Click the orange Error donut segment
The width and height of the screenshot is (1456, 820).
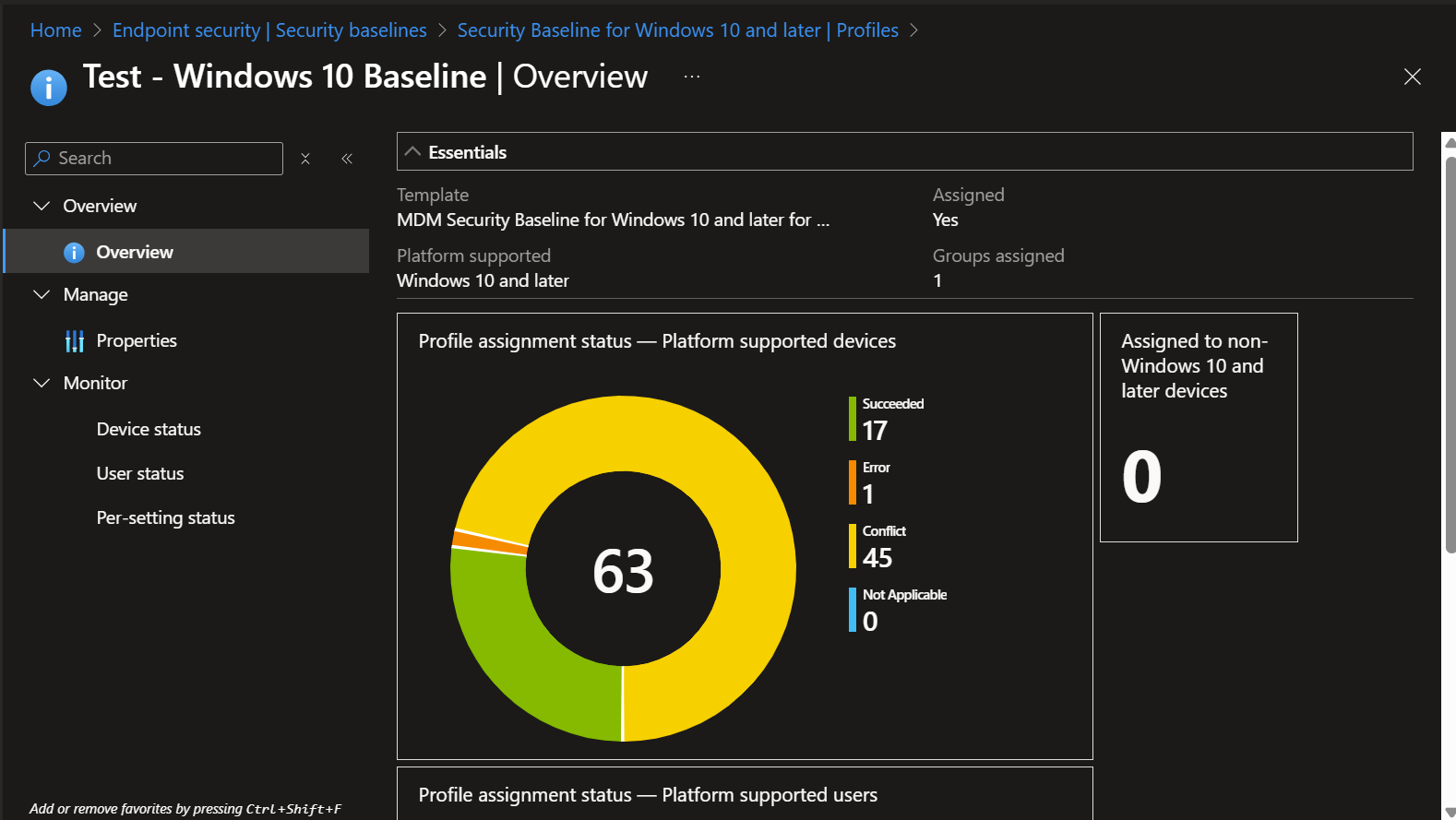[489, 541]
